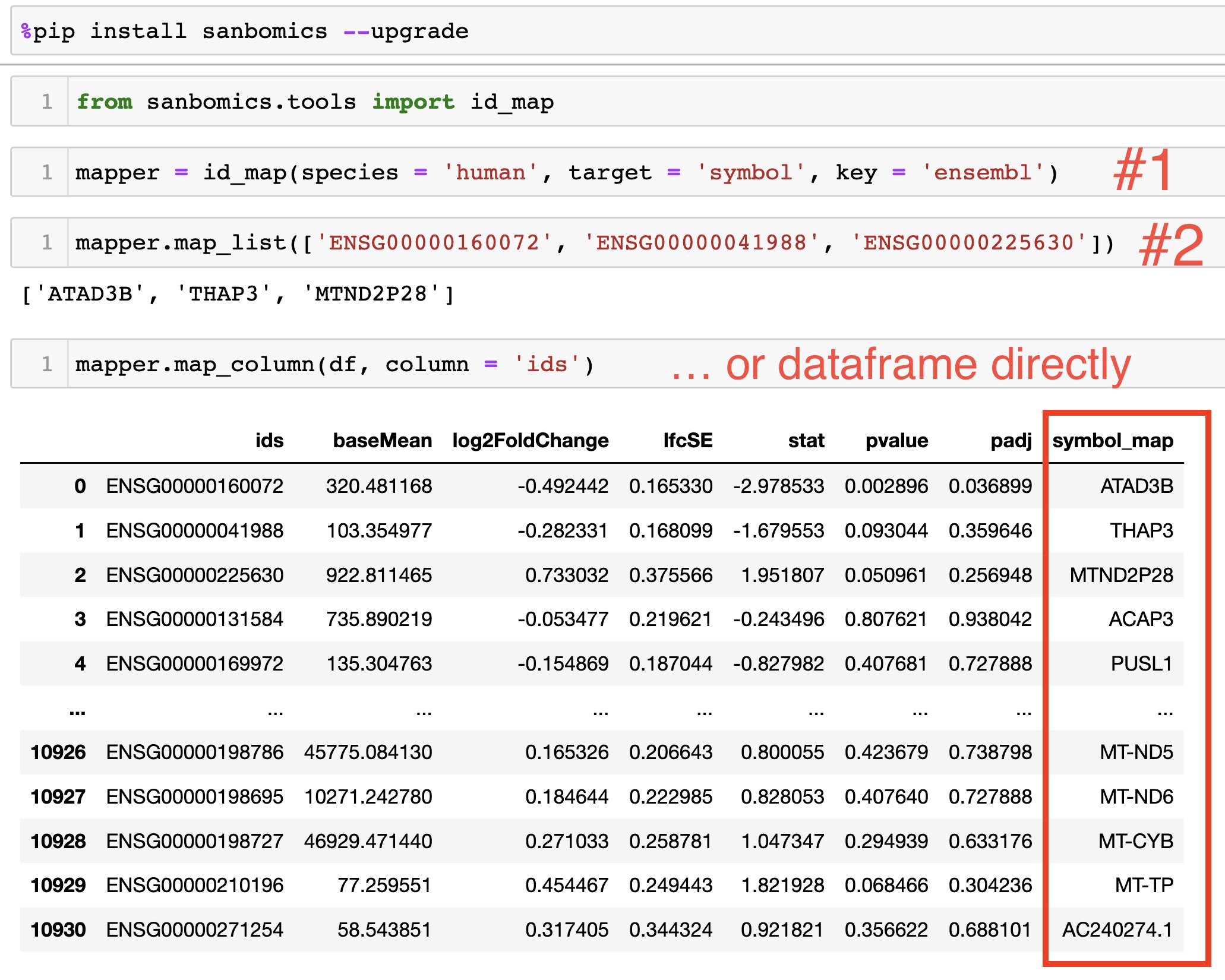The width and height of the screenshot is (1225, 980).
Task: Click cell ENSG00000198786 in ids column
Action: (195, 752)
